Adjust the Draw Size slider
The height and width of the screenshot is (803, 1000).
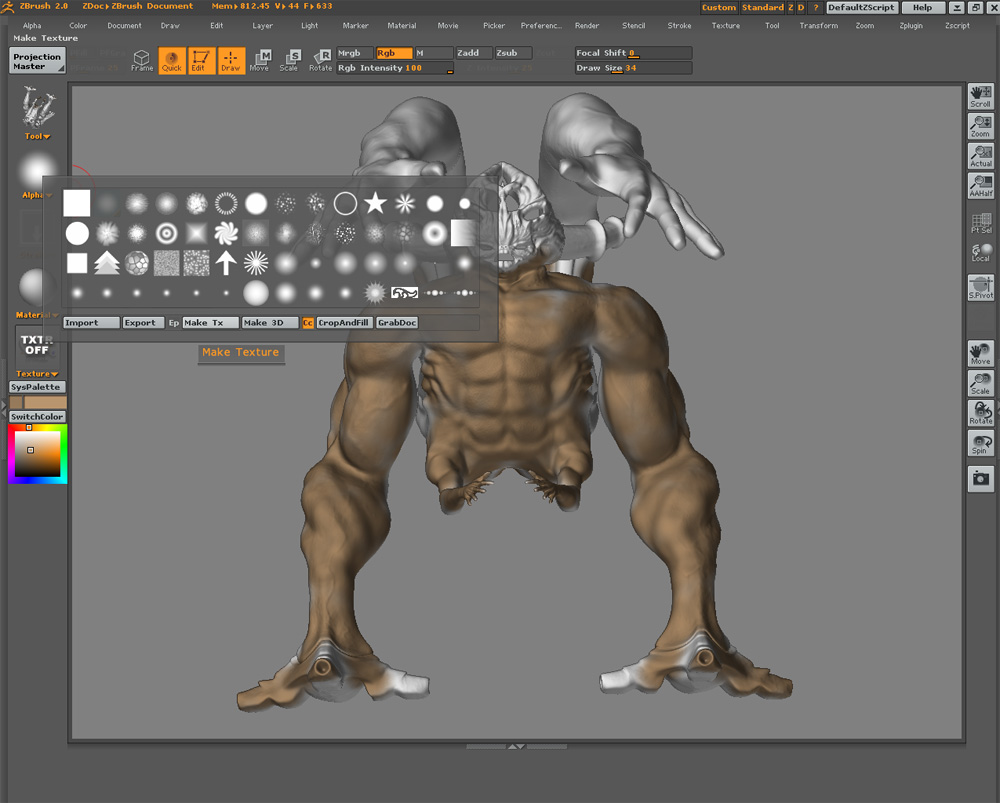click(633, 68)
